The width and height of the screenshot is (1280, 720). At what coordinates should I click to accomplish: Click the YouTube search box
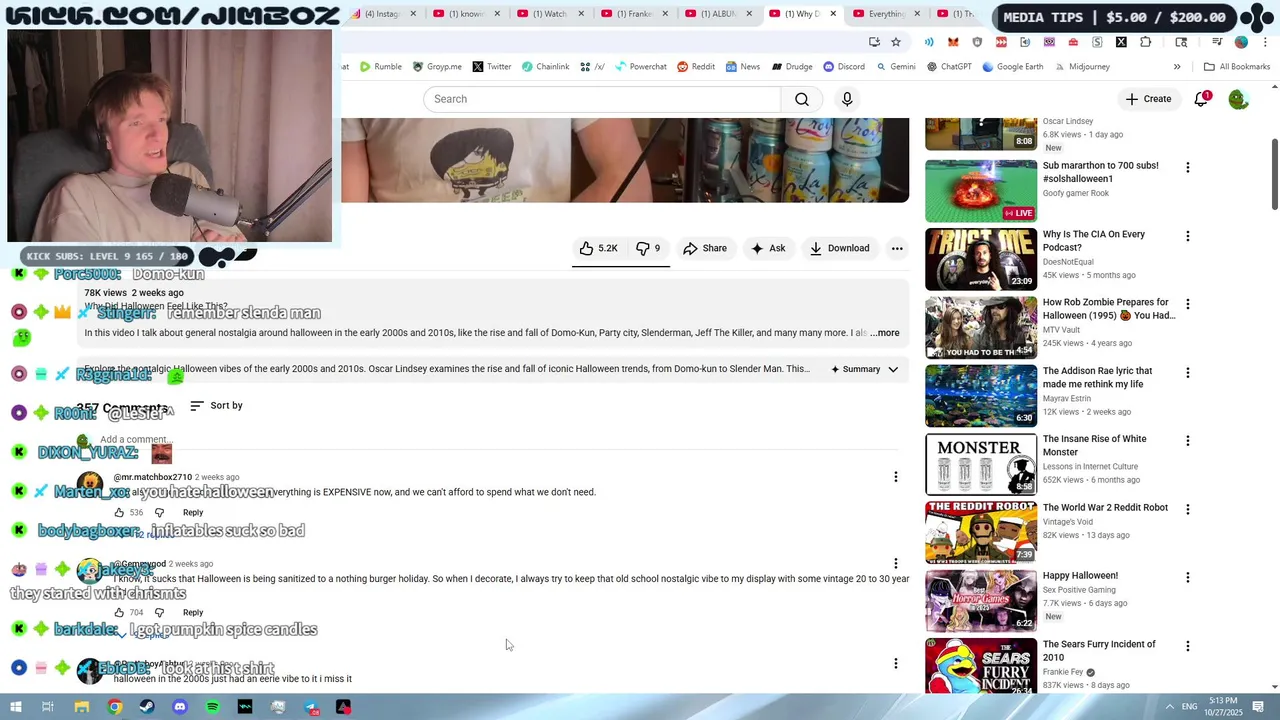[602, 99]
